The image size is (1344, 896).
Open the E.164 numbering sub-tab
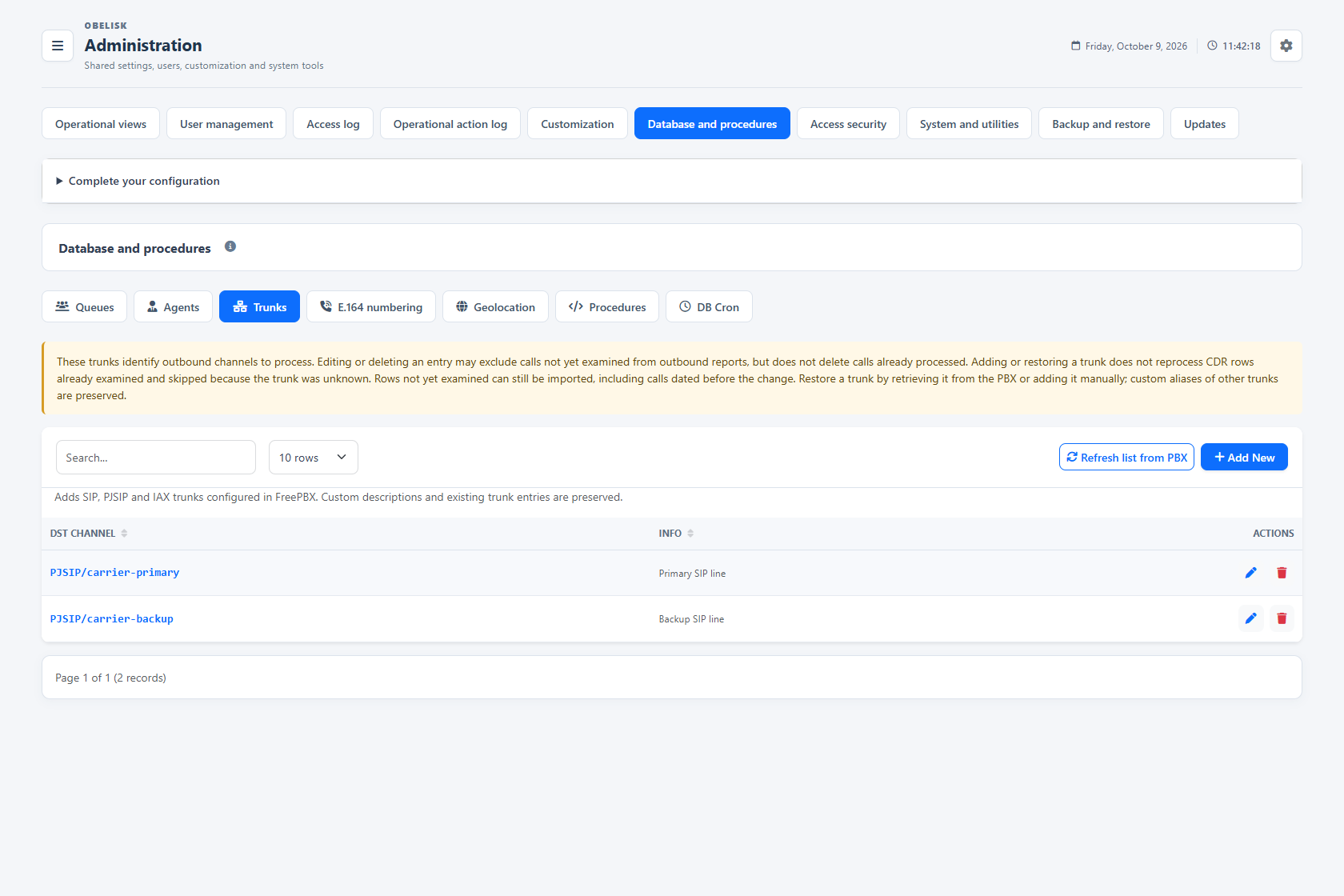[371, 306]
